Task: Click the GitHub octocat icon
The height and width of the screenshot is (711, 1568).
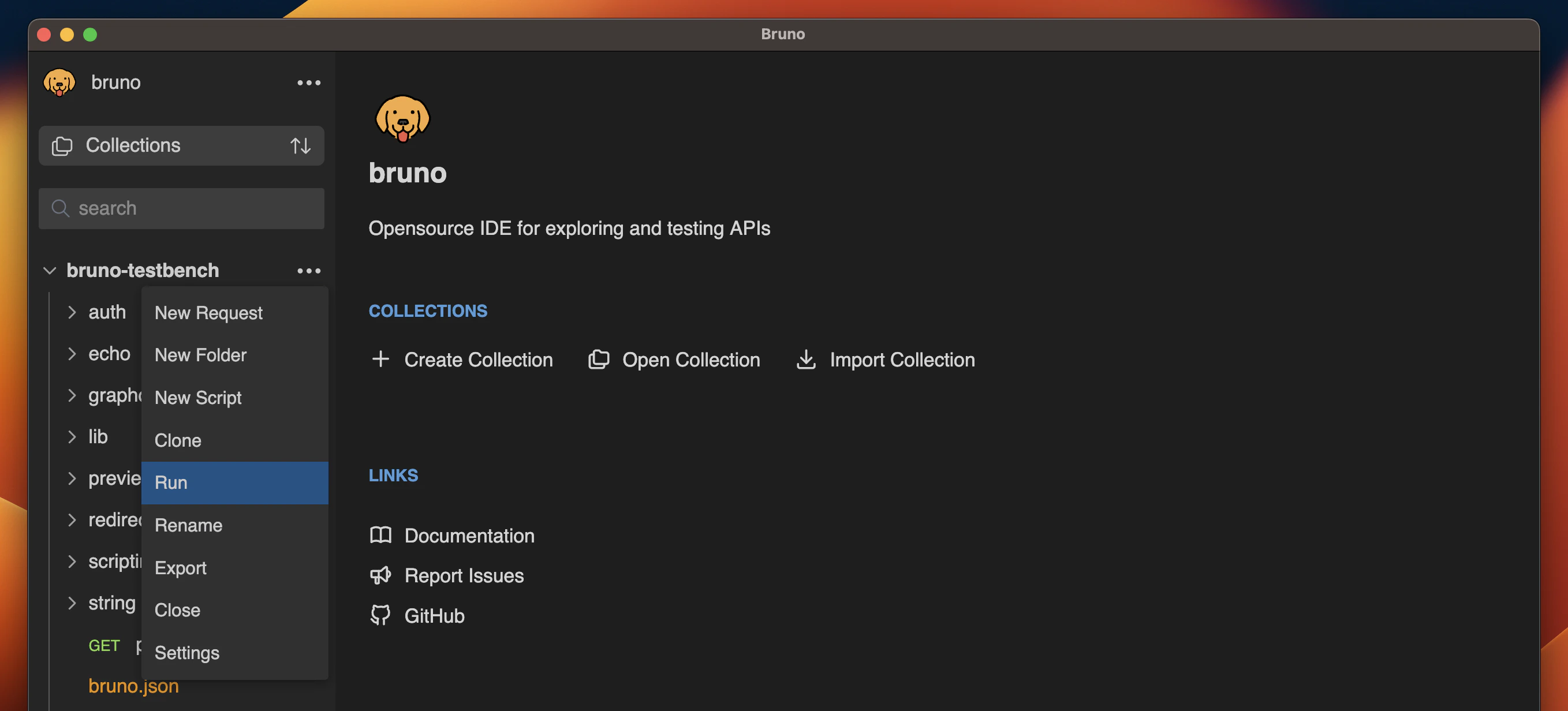Action: coord(380,615)
